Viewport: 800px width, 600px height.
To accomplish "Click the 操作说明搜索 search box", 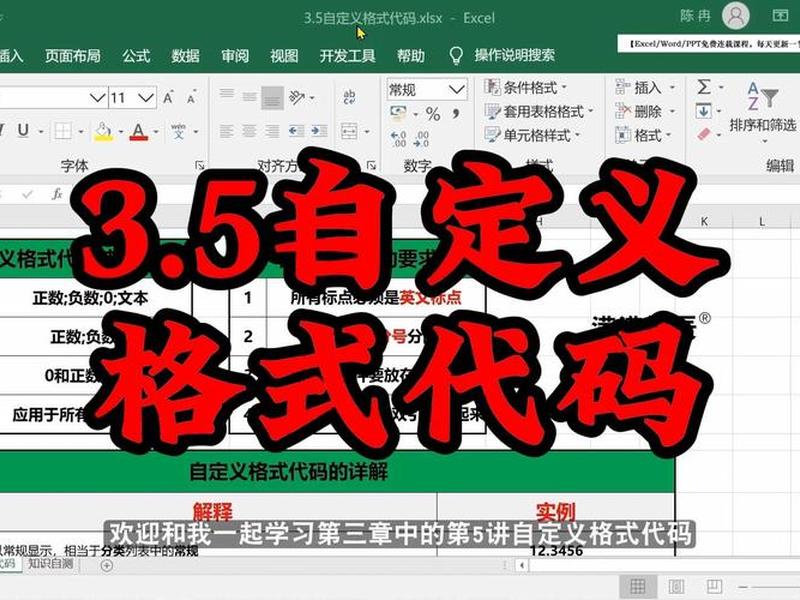I will tap(514, 55).
